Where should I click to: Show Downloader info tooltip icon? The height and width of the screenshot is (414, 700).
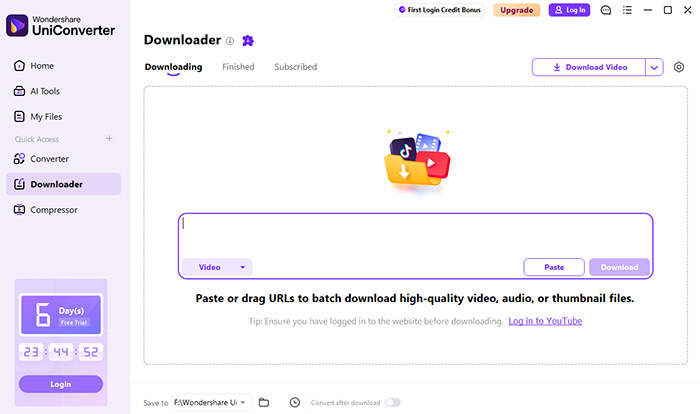click(230, 41)
